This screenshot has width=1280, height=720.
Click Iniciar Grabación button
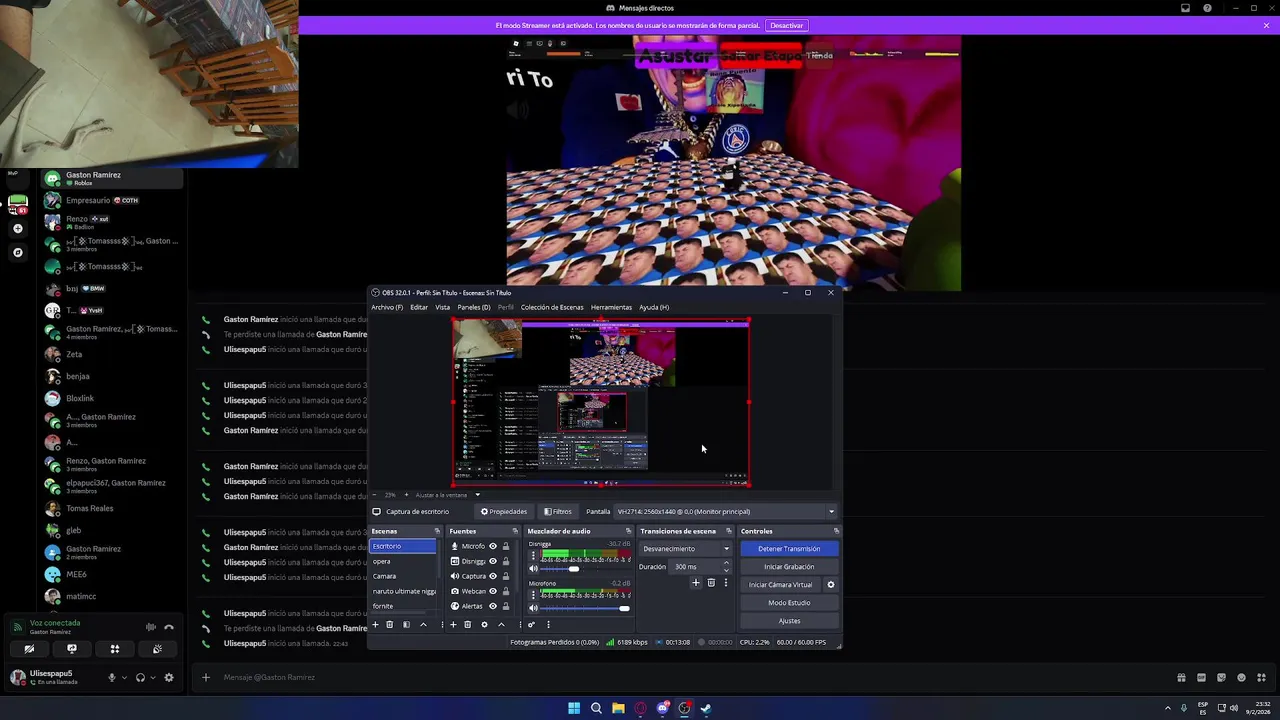click(789, 567)
